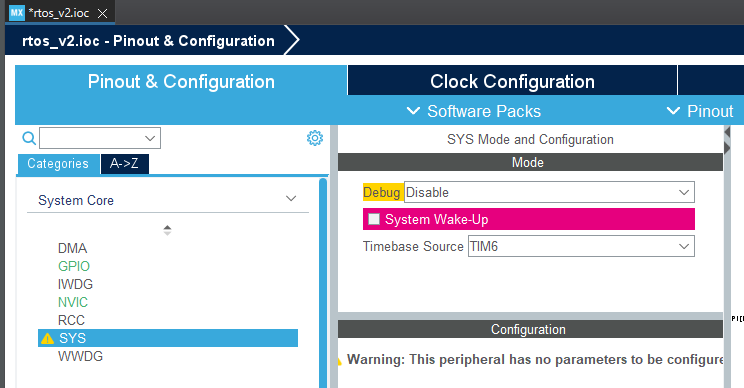Click the Configuration section header

point(530,329)
